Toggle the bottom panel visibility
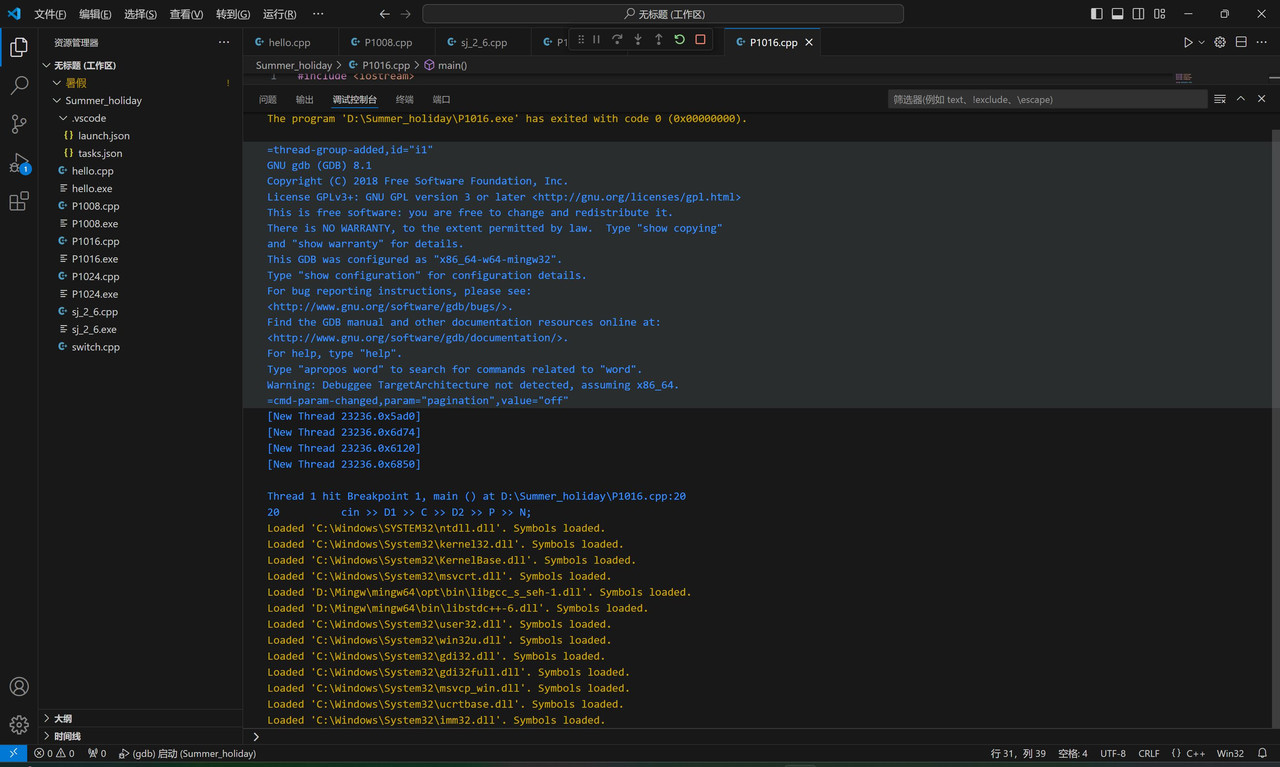Viewport: 1280px width, 767px height. click(1117, 14)
